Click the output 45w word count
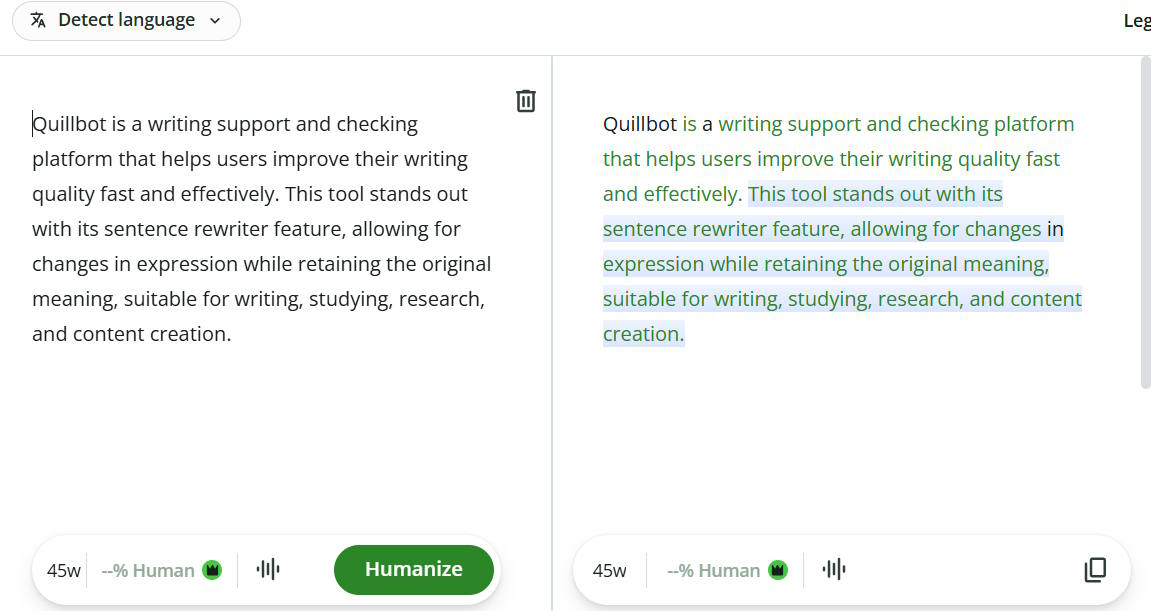Screen dimensions: 1151x611 click(x=610, y=571)
